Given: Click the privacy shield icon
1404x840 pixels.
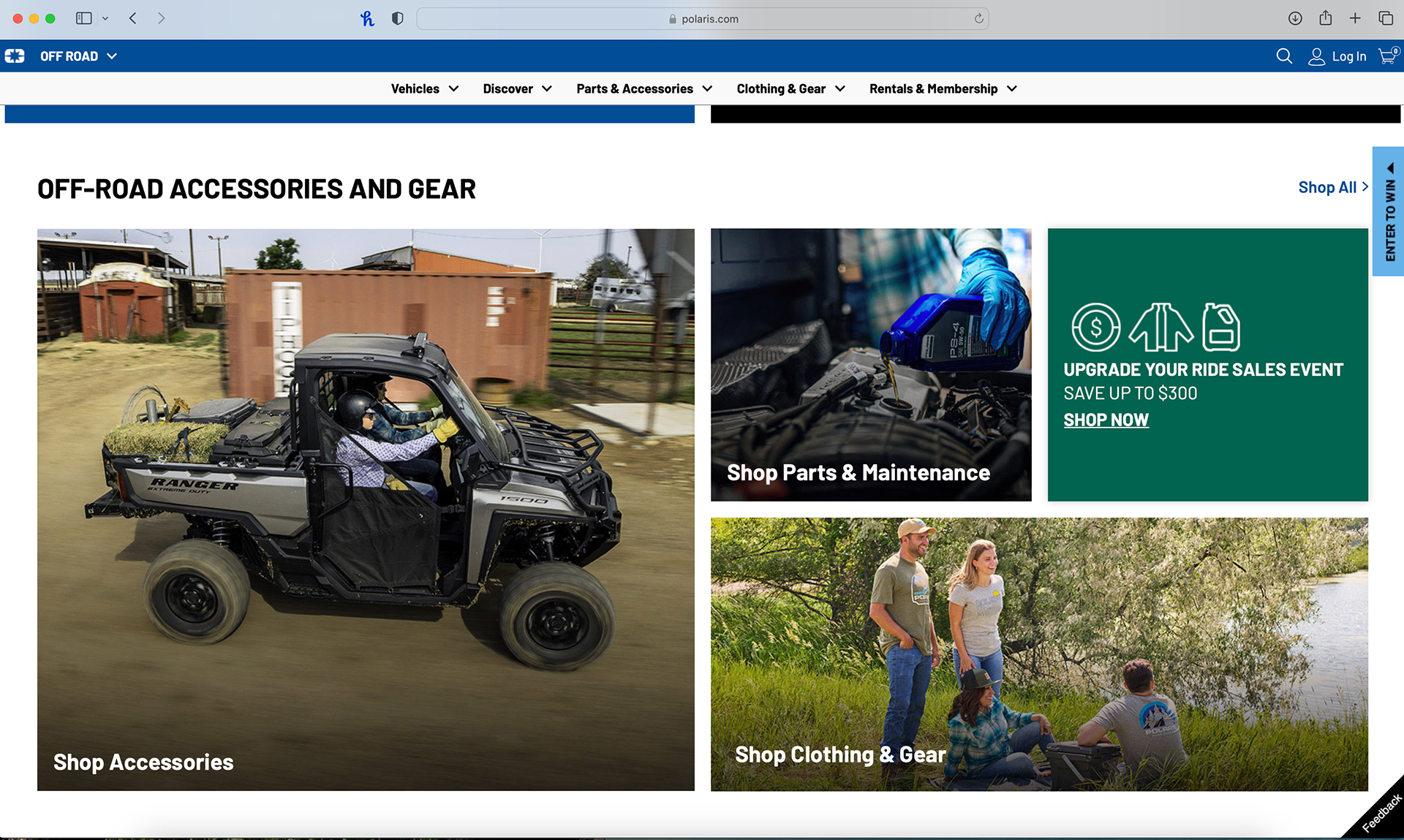Looking at the screenshot, I should pos(397,18).
